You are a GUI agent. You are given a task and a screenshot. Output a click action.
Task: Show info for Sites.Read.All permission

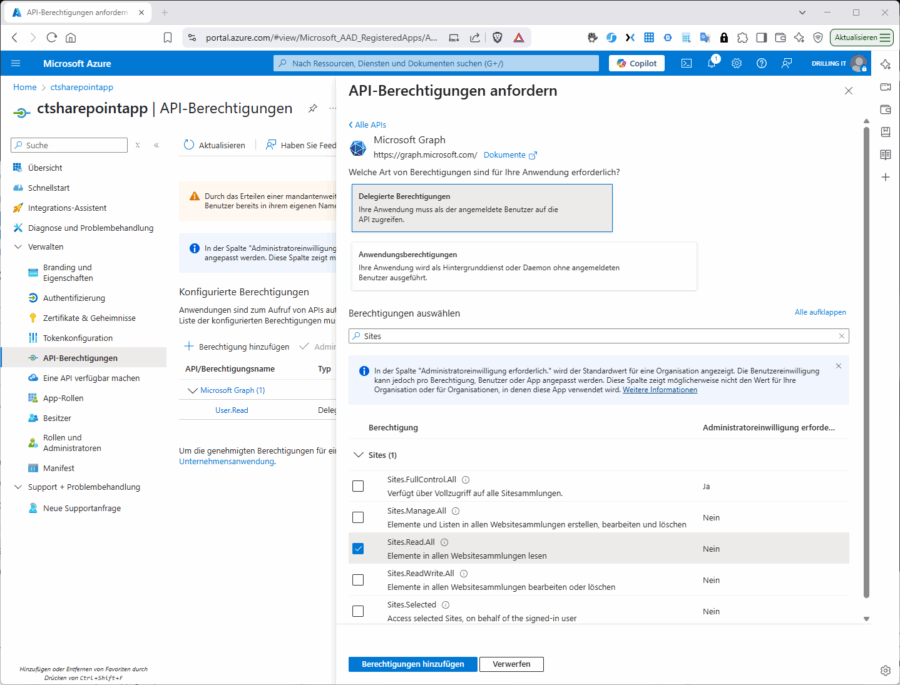point(444,542)
